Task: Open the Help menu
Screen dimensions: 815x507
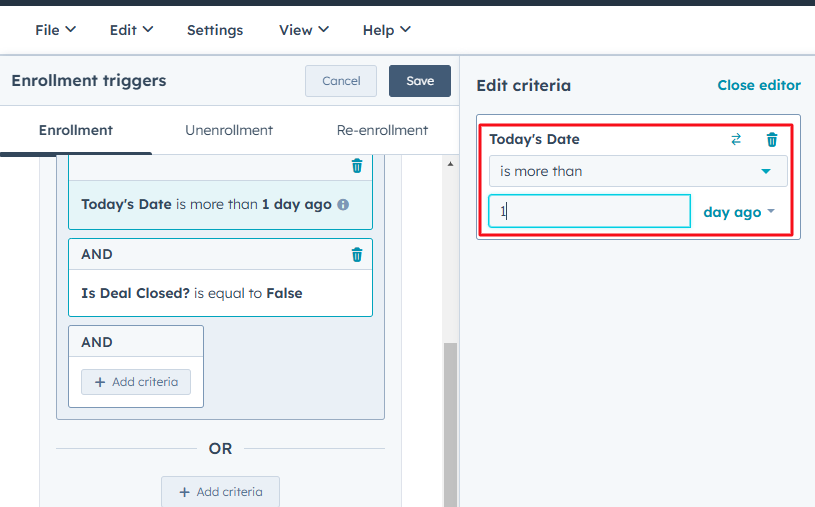Action: click(386, 30)
